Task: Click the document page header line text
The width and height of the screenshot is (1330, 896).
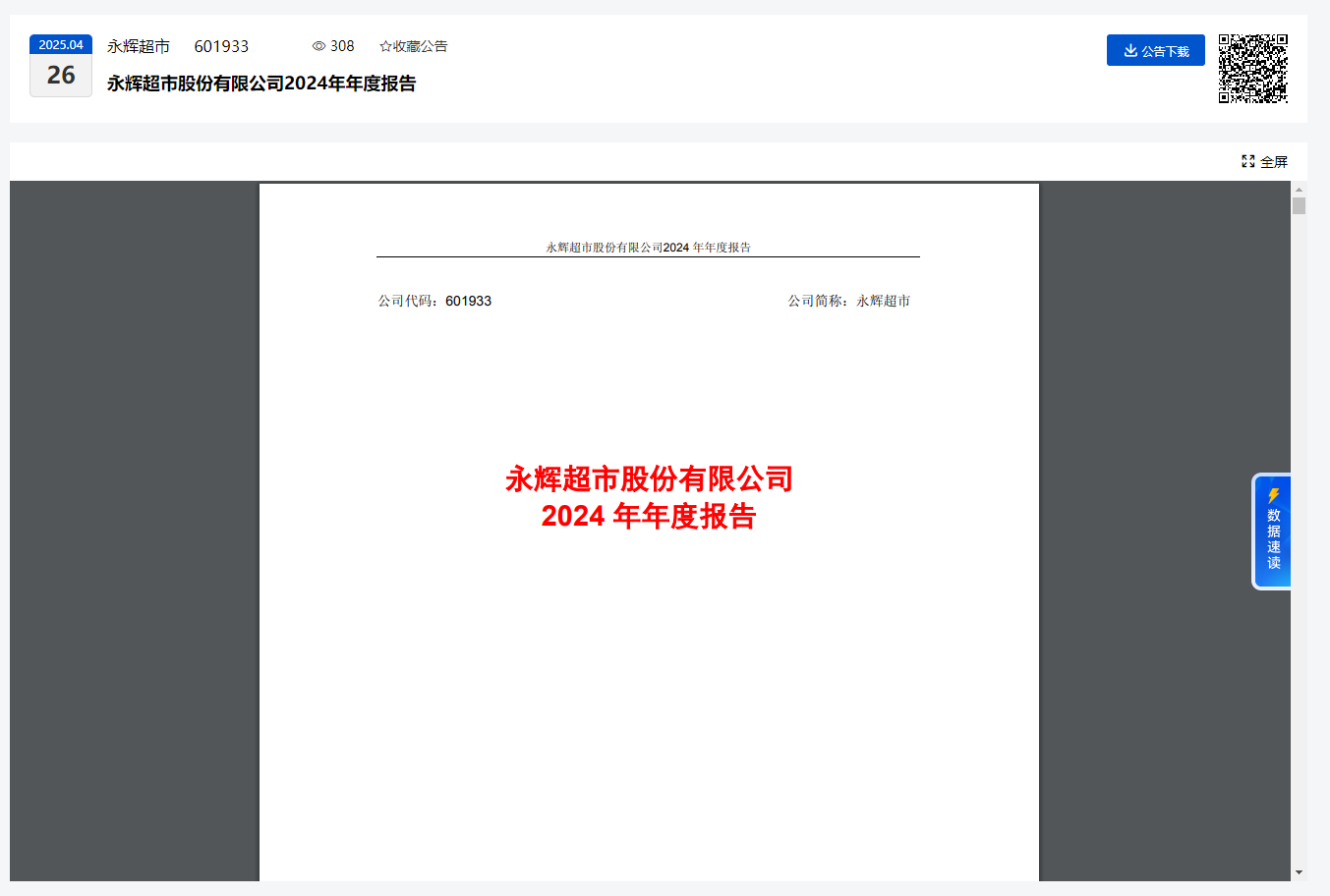Action: pyautogui.click(x=649, y=248)
